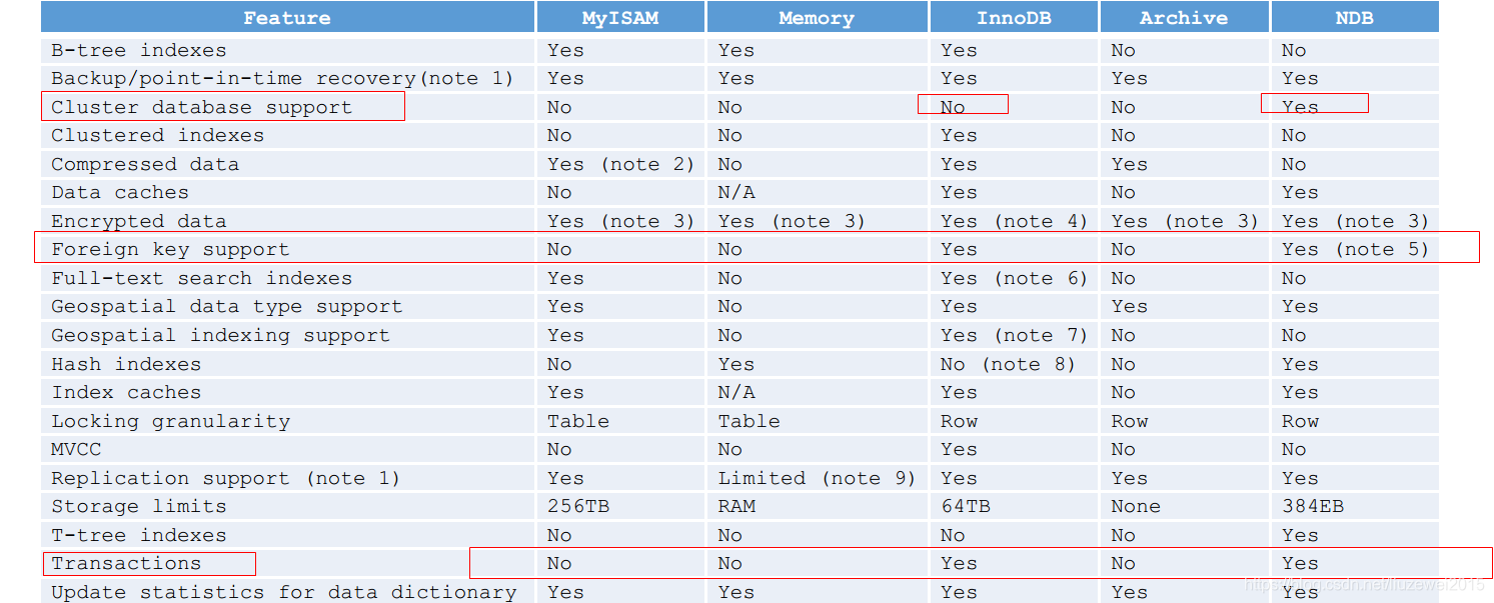Click NDB 'Yes' in Cluster database support row
Viewport: 1494px width, 603px height.
[1301, 107]
